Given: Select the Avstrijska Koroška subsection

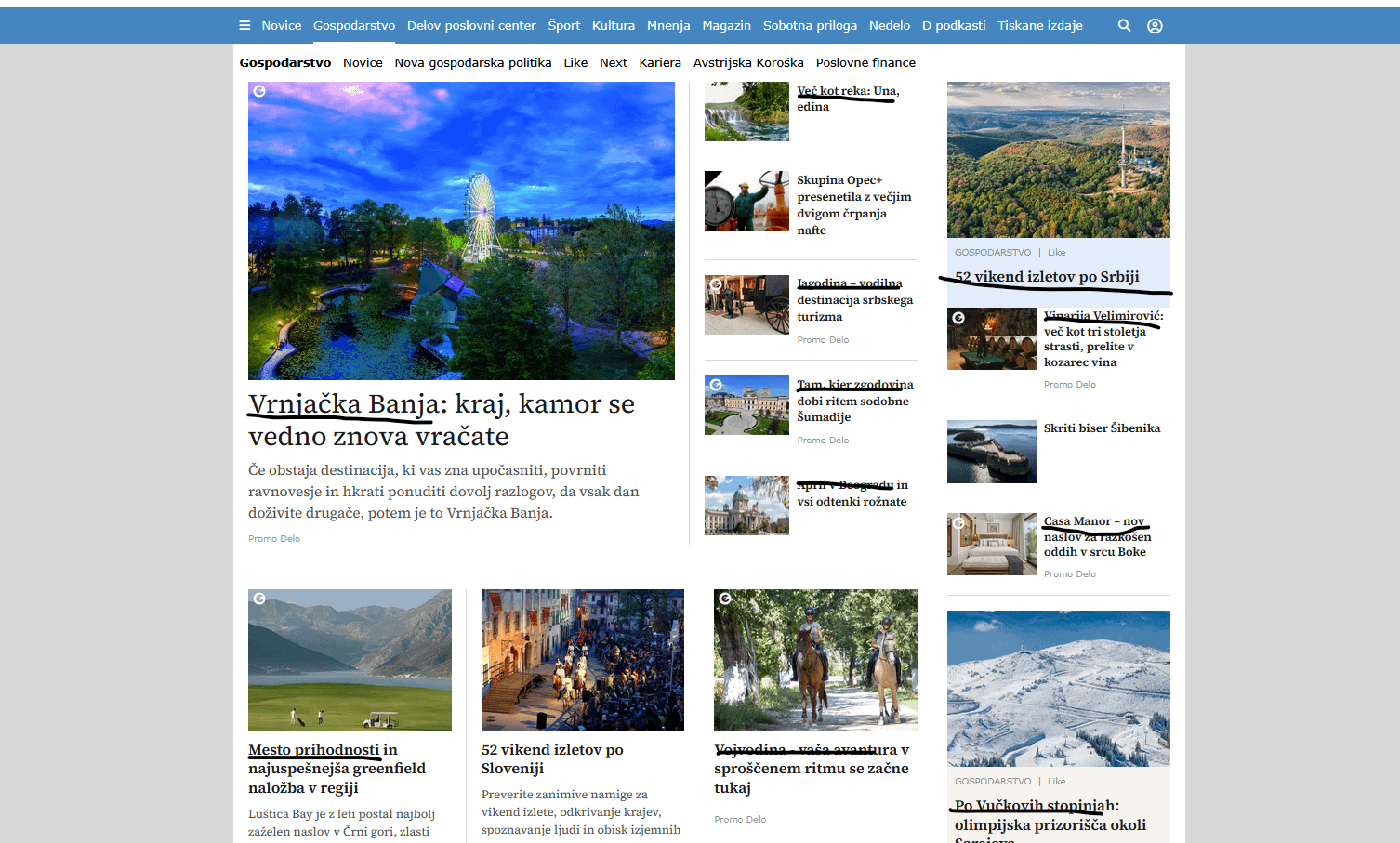Looking at the screenshot, I should [x=748, y=63].
